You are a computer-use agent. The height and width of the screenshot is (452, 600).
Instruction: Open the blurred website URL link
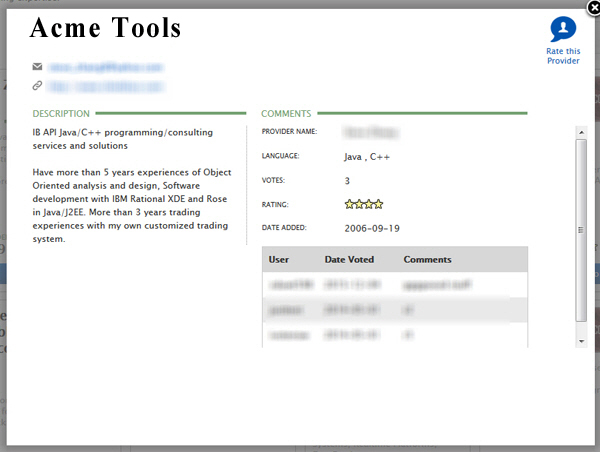pyautogui.click(x=106, y=87)
